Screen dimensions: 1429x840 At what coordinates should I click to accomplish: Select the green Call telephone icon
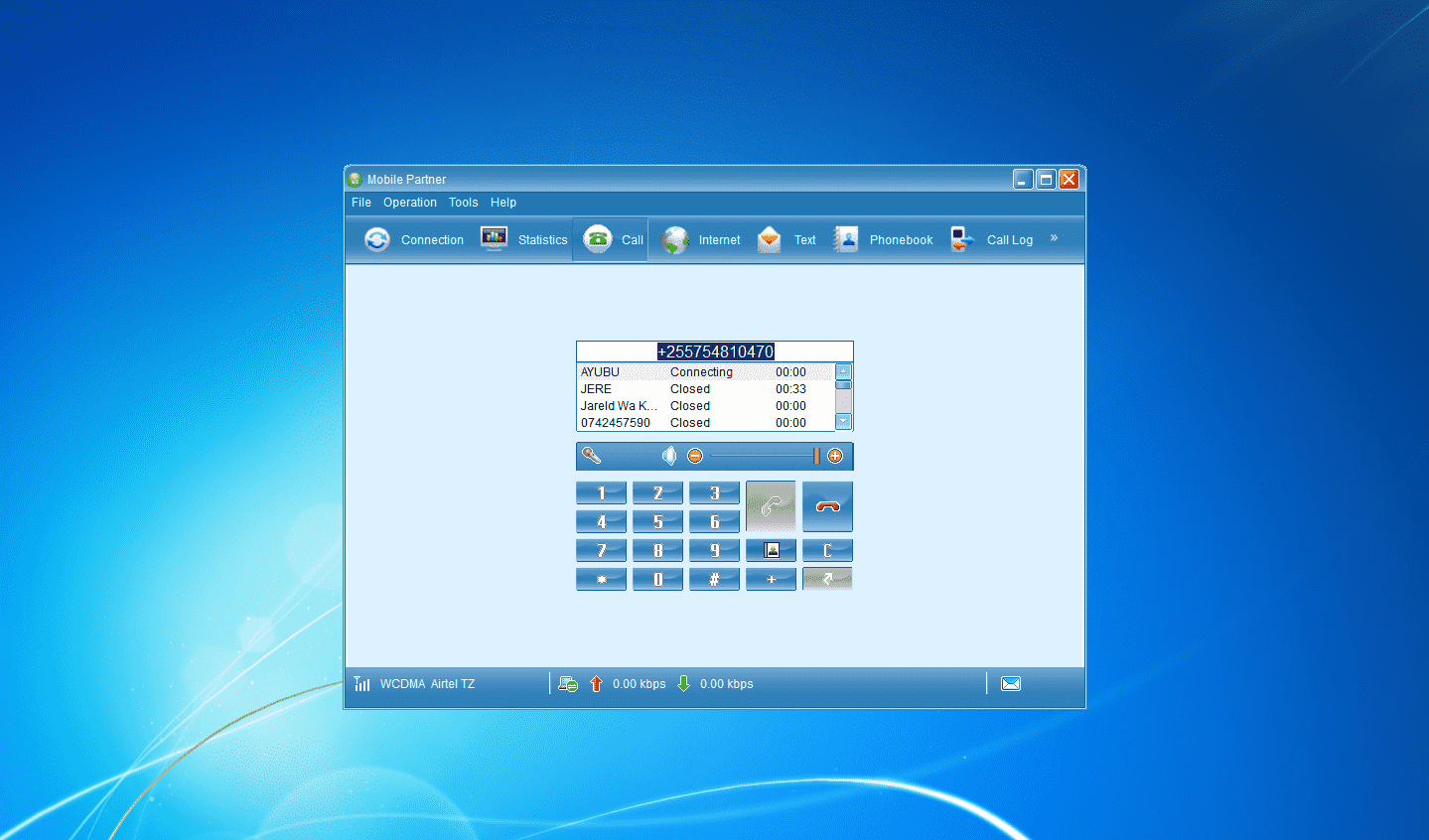pos(598,238)
